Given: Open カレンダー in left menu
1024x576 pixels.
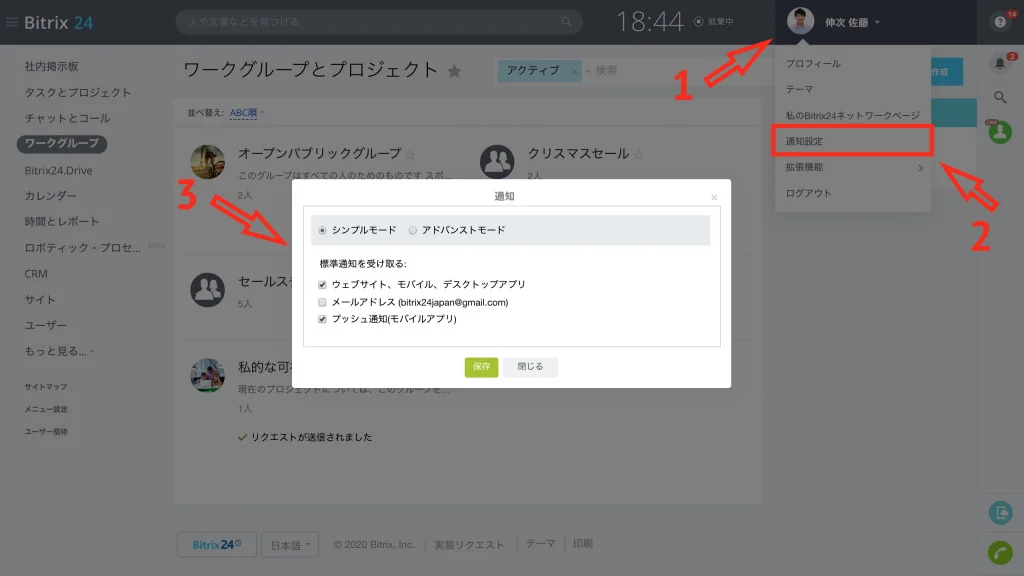Looking at the screenshot, I should [x=50, y=196].
